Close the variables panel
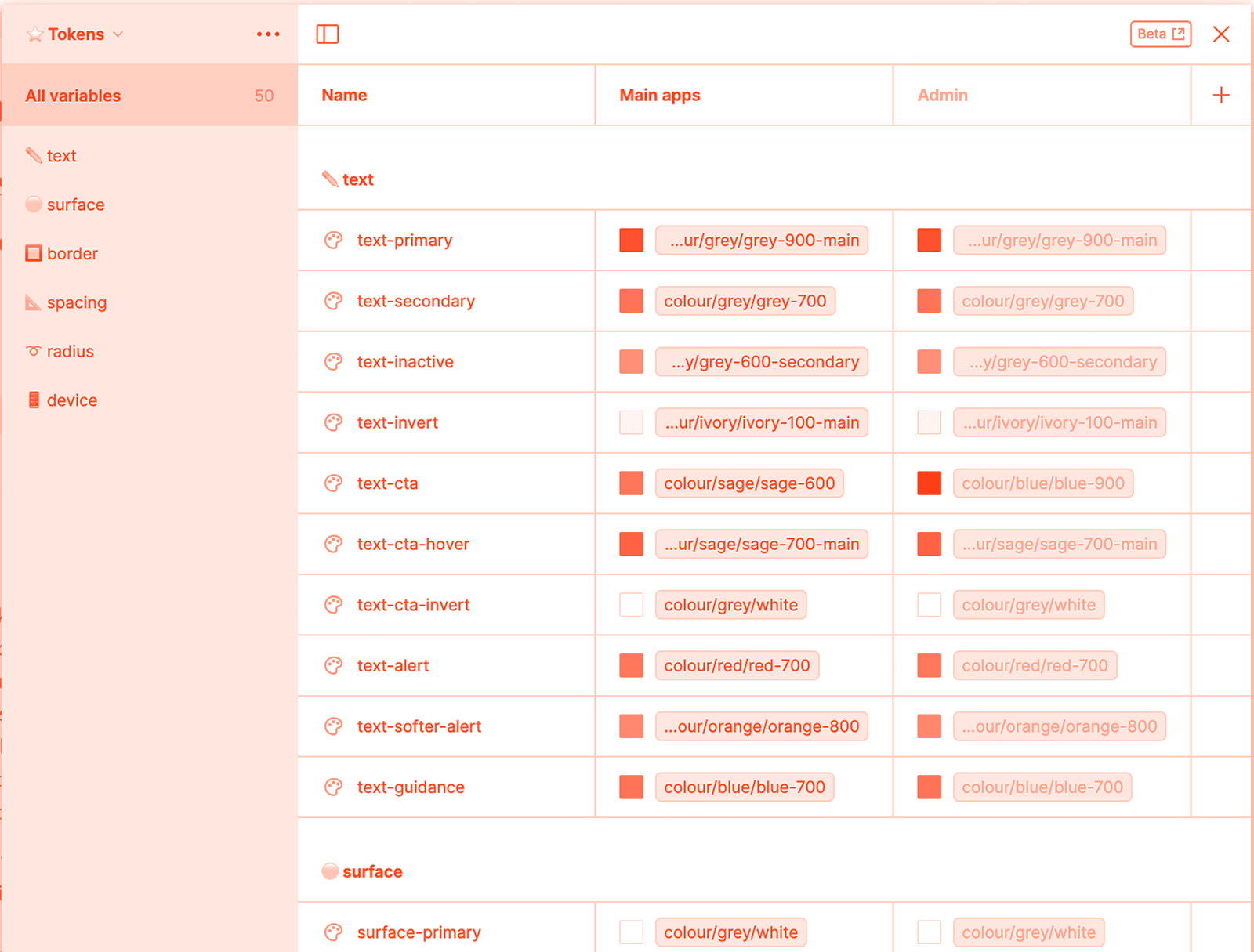 click(x=1220, y=34)
